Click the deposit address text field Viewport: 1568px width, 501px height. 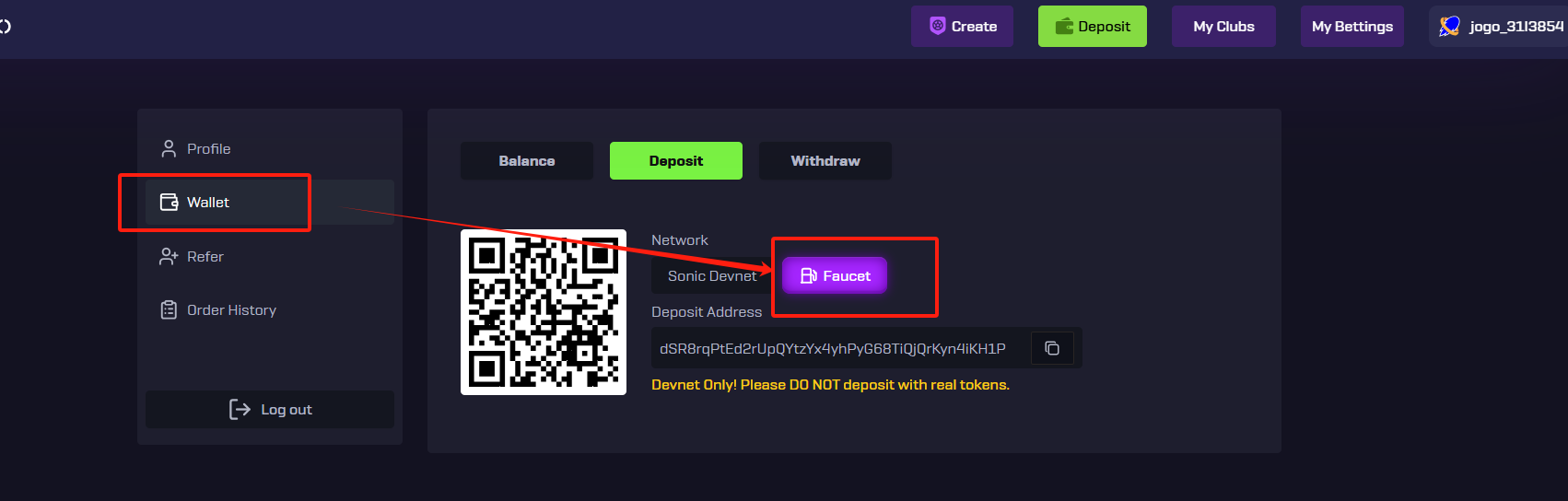(x=833, y=349)
